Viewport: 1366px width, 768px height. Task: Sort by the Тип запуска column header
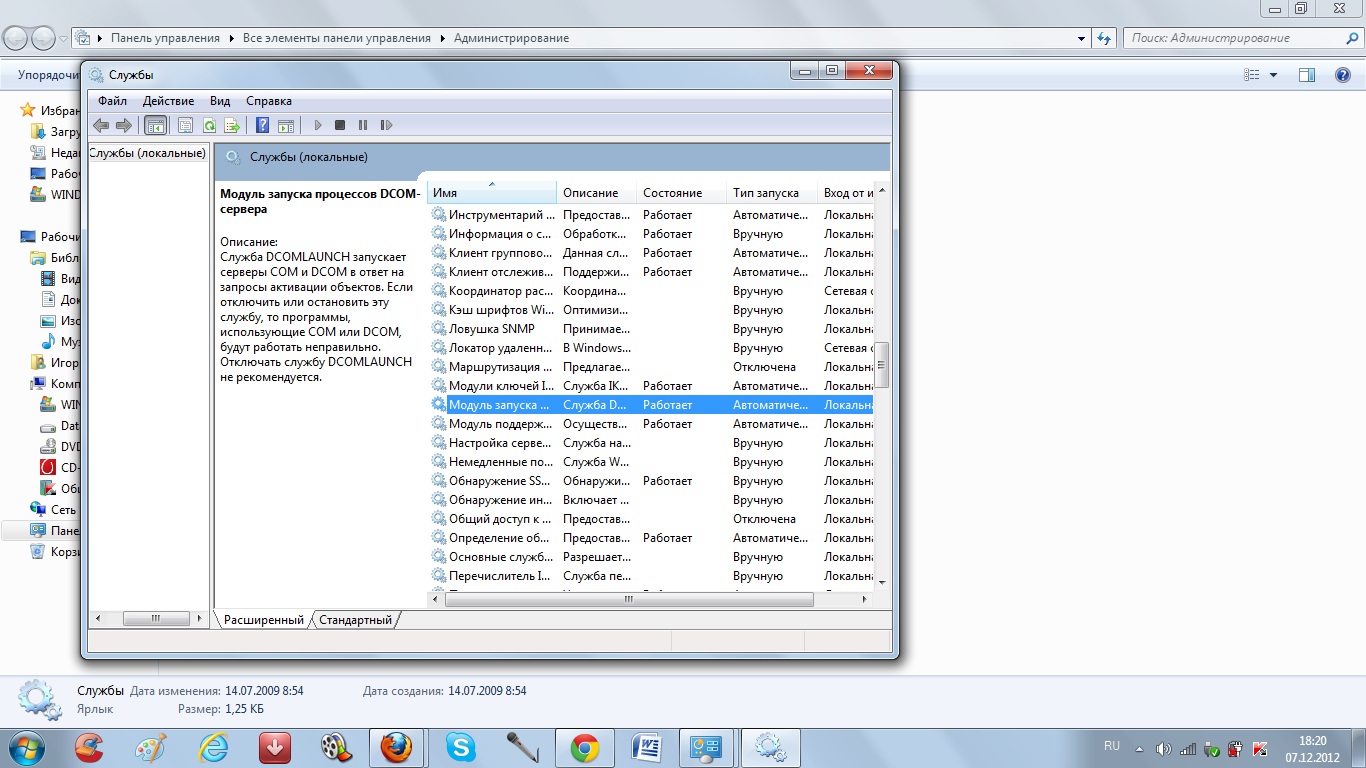coord(773,192)
